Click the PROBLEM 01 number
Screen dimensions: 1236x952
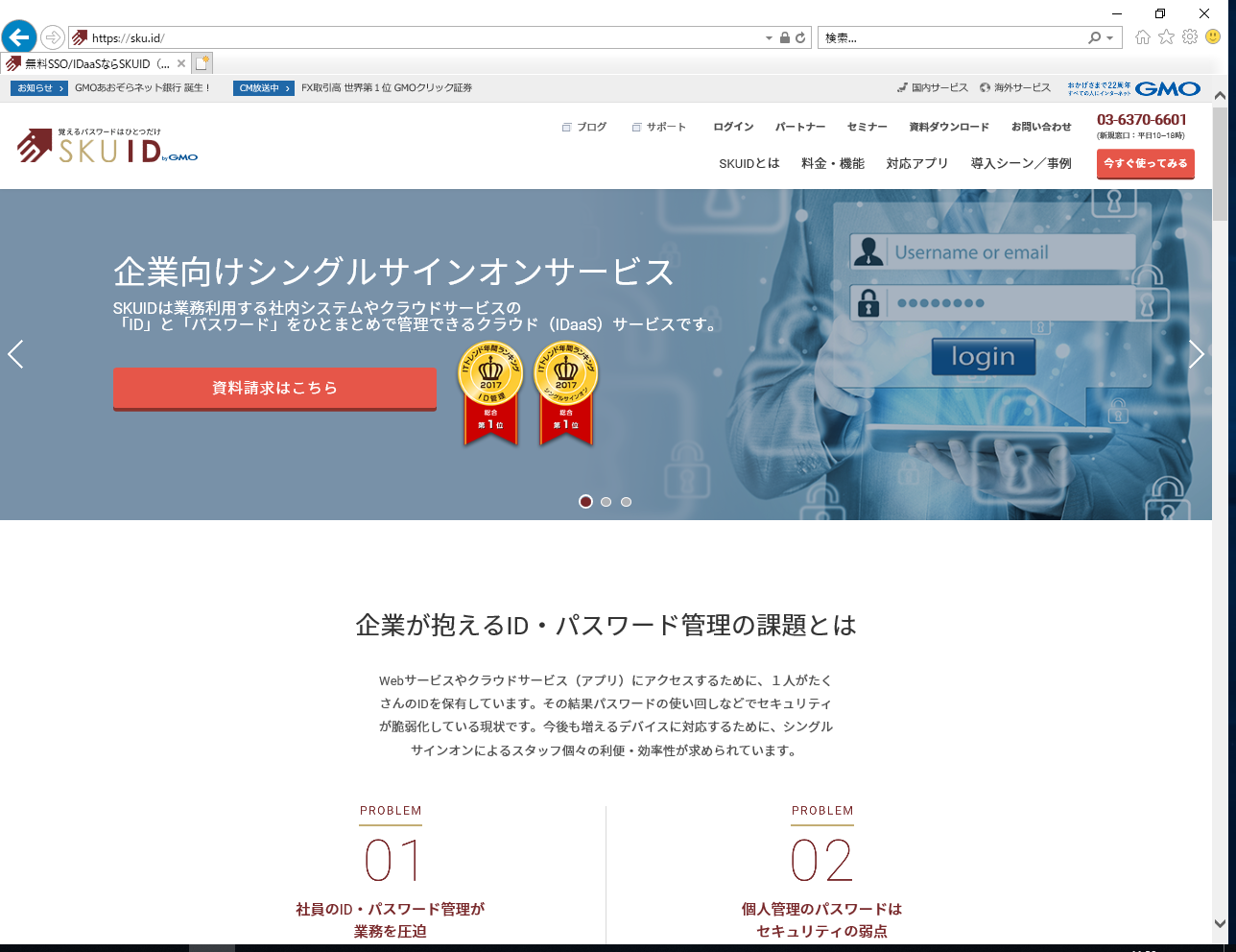[392, 860]
